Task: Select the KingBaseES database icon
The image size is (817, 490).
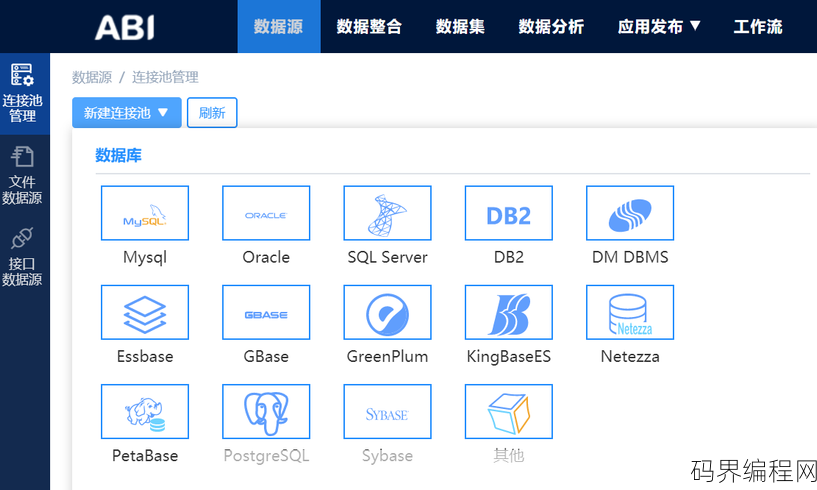Action: (509, 312)
